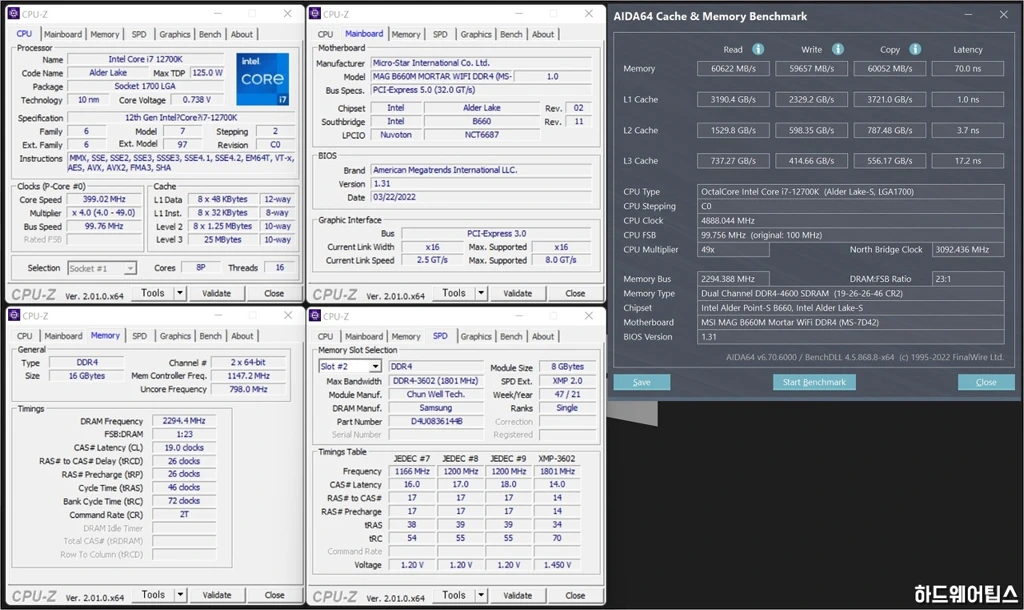
Task: Click Validate button in CPU window
Action: (216, 293)
